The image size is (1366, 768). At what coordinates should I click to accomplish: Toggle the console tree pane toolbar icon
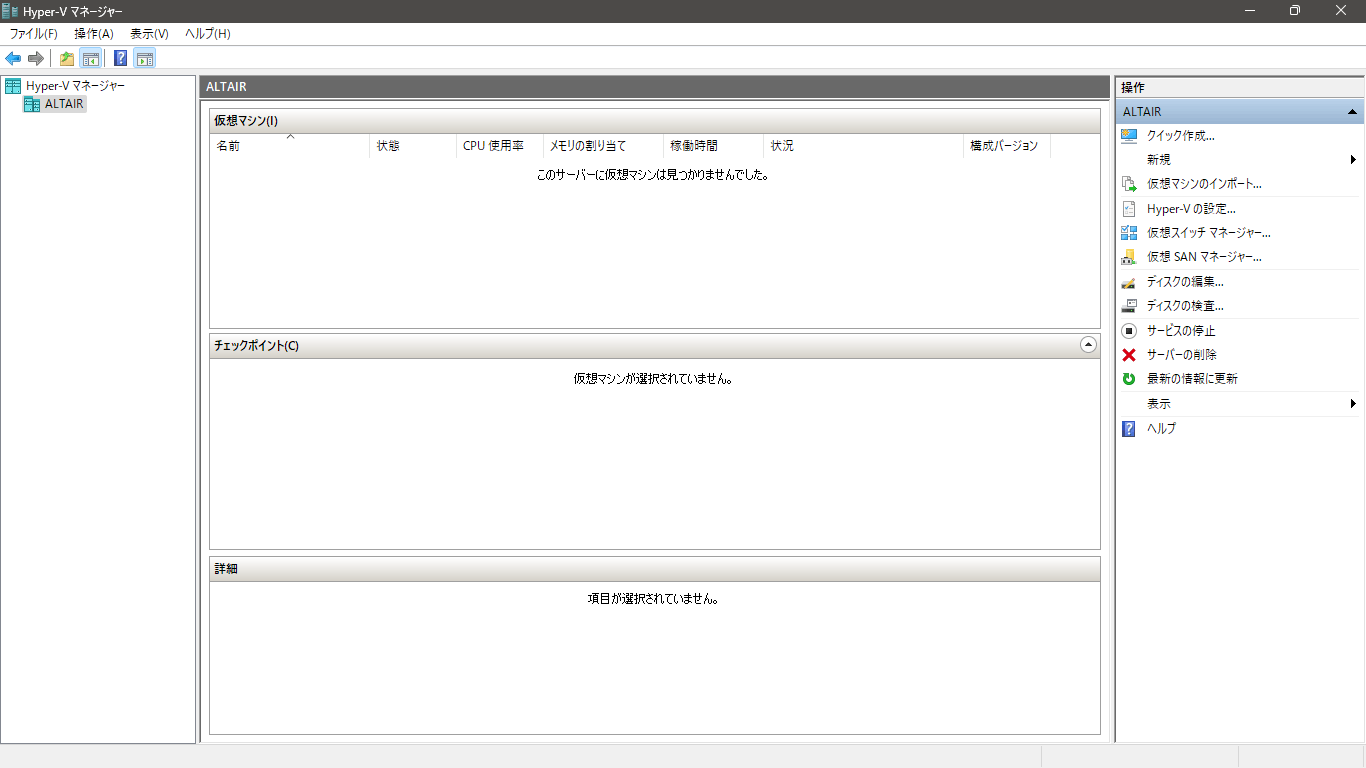pyautogui.click(x=90, y=58)
